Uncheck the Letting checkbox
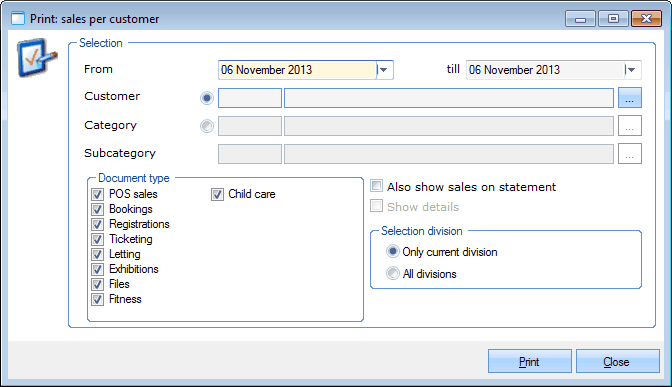The height and width of the screenshot is (387, 672). click(97, 254)
